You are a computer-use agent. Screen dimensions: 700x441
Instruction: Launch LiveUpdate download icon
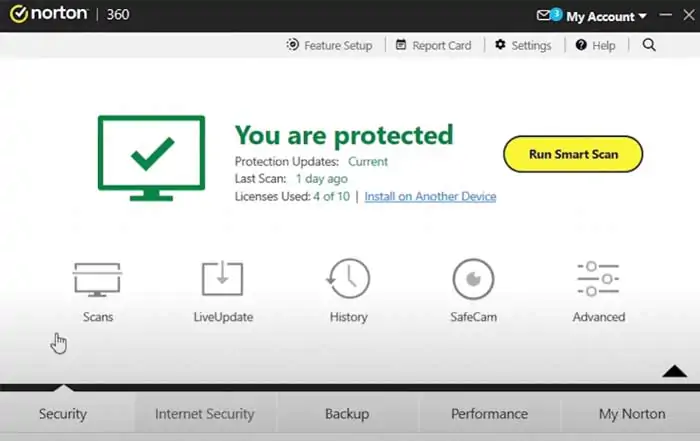[x=222, y=279]
